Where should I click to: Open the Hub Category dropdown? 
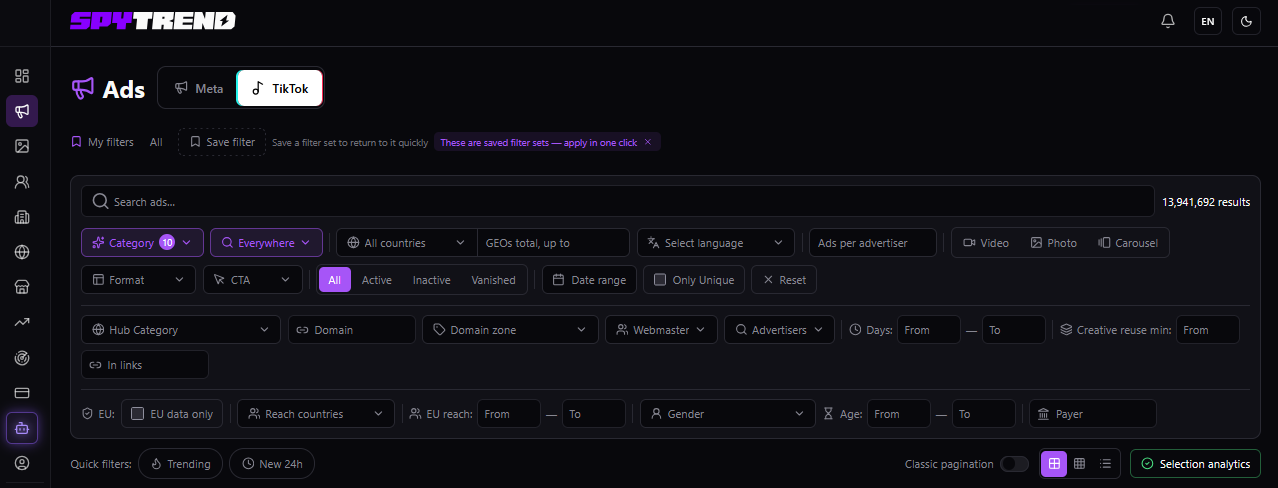point(181,330)
